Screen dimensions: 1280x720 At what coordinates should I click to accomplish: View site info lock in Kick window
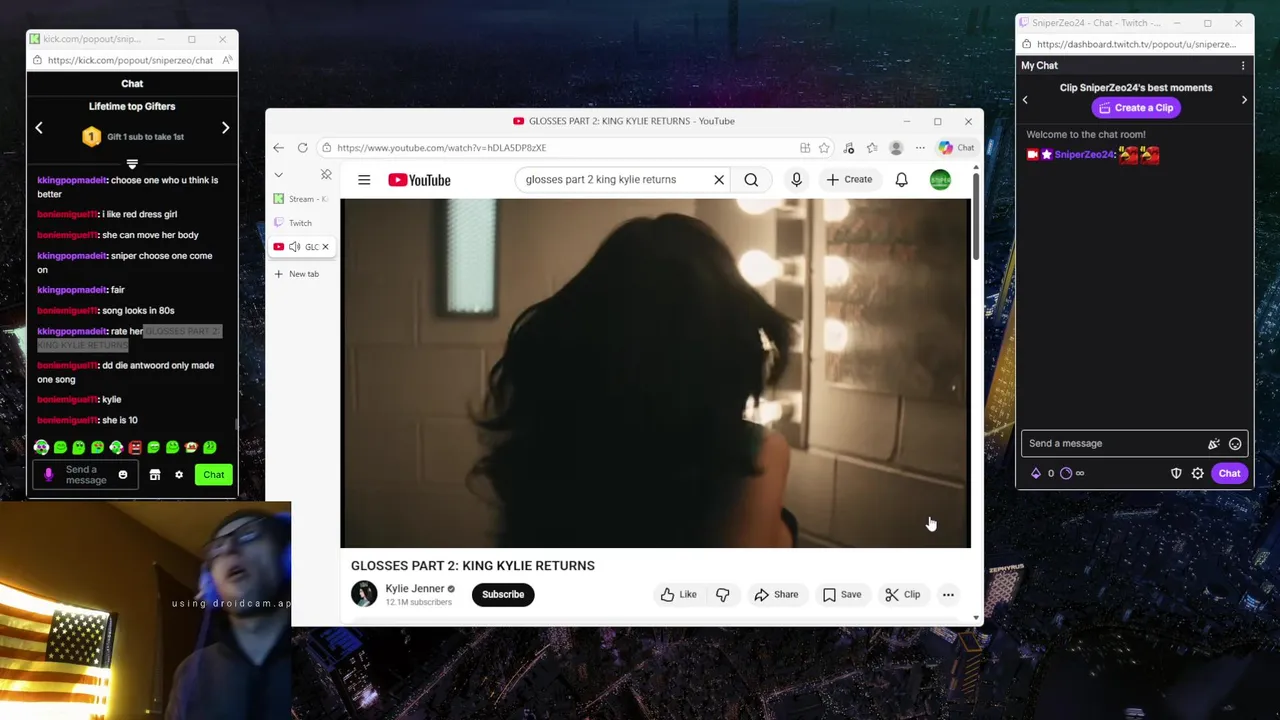37,60
